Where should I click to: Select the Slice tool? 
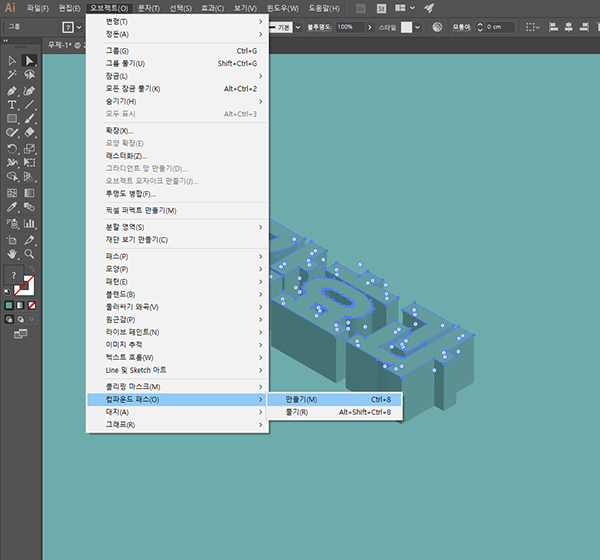29,240
